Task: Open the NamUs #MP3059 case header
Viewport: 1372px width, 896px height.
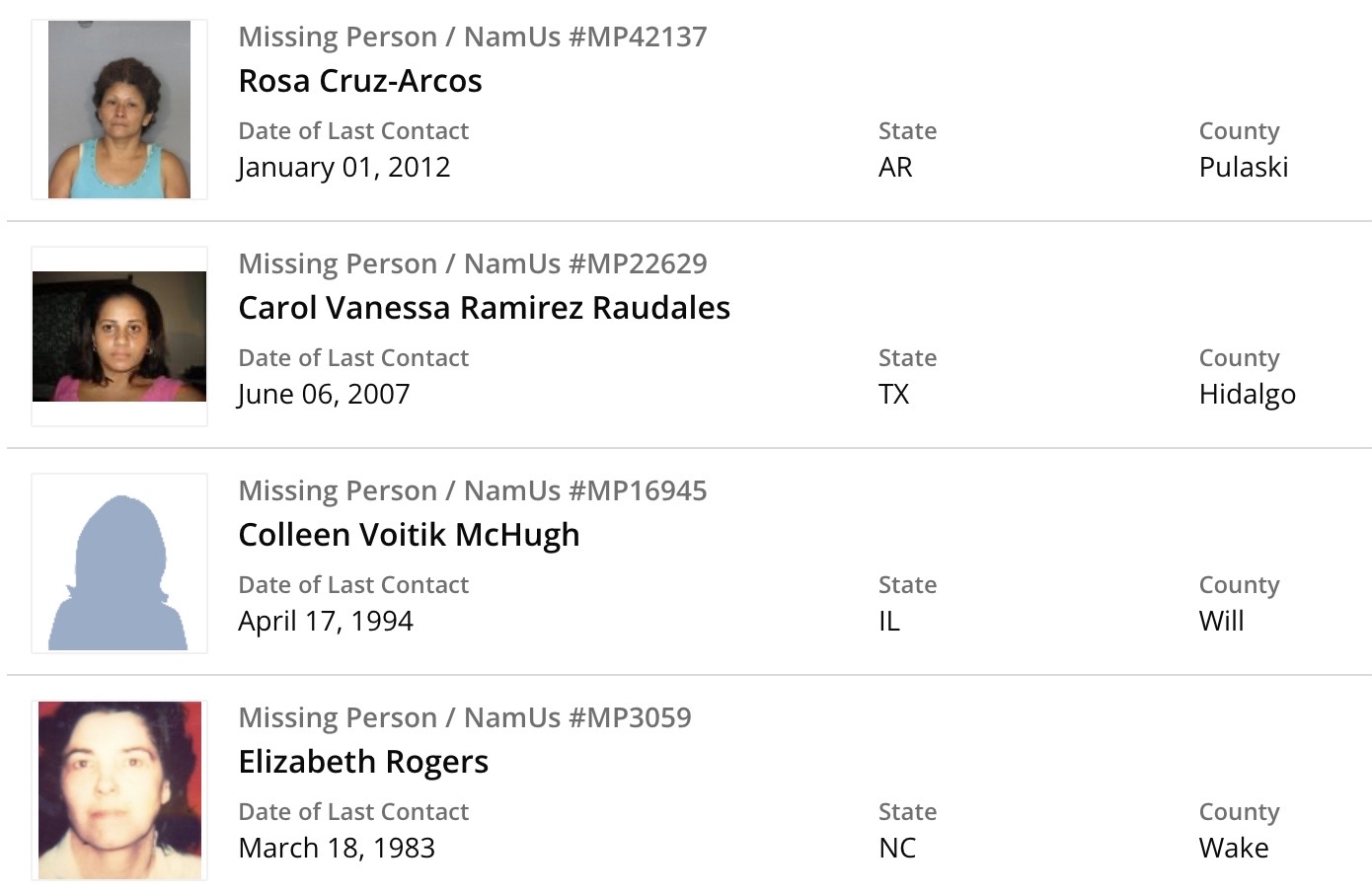Action: (464, 718)
